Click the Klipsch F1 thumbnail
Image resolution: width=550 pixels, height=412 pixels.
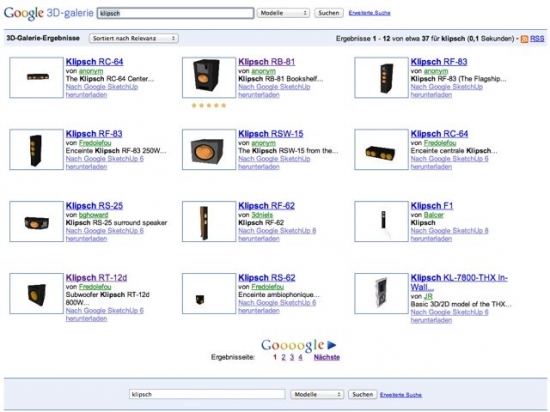pyautogui.click(x=381, y=221)
